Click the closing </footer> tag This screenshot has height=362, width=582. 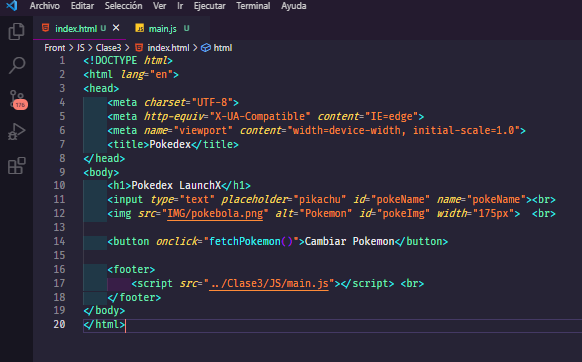coord(134,298)
